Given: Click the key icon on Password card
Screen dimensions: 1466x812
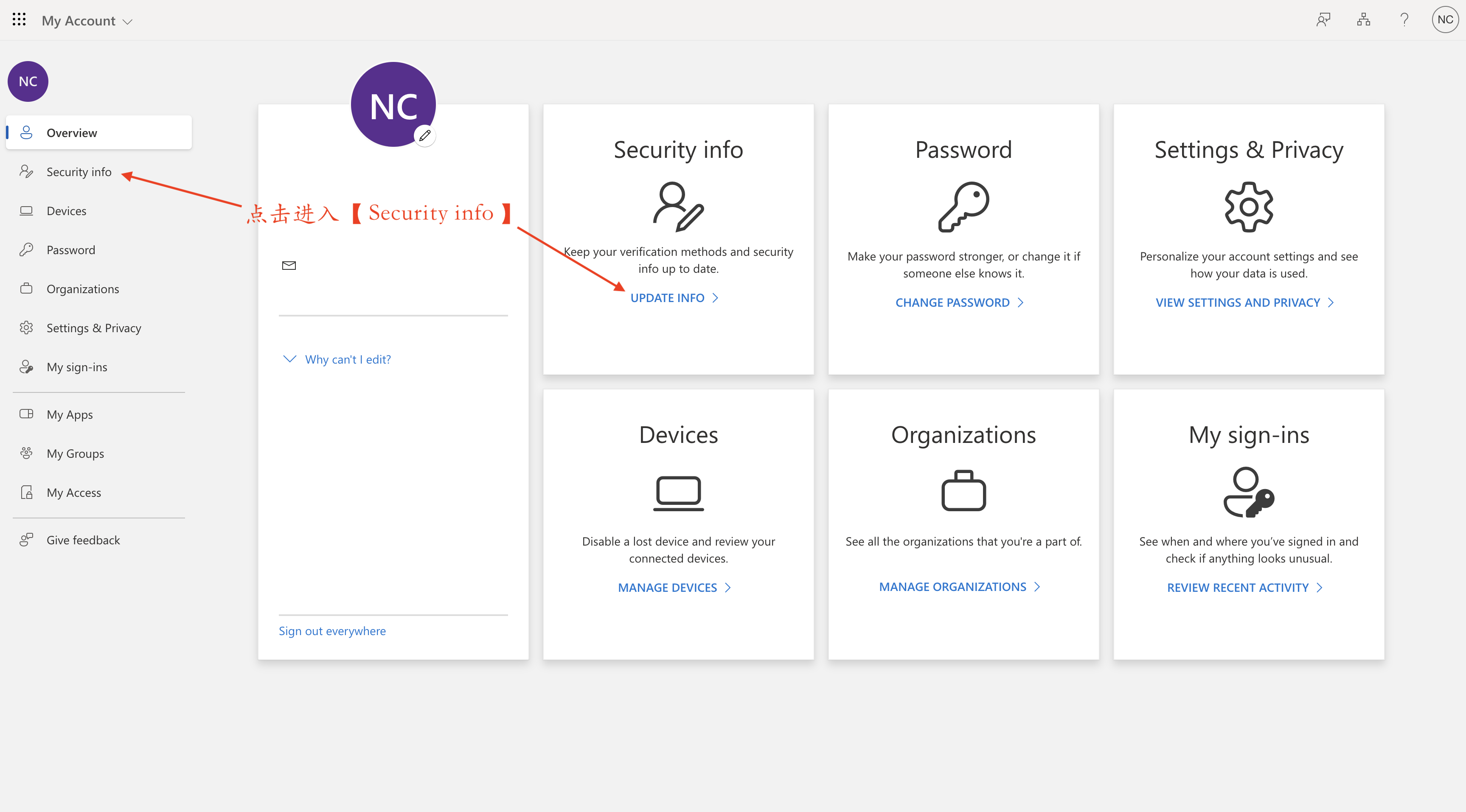Looking at the screenshot, I should click(x=963, y=207).
